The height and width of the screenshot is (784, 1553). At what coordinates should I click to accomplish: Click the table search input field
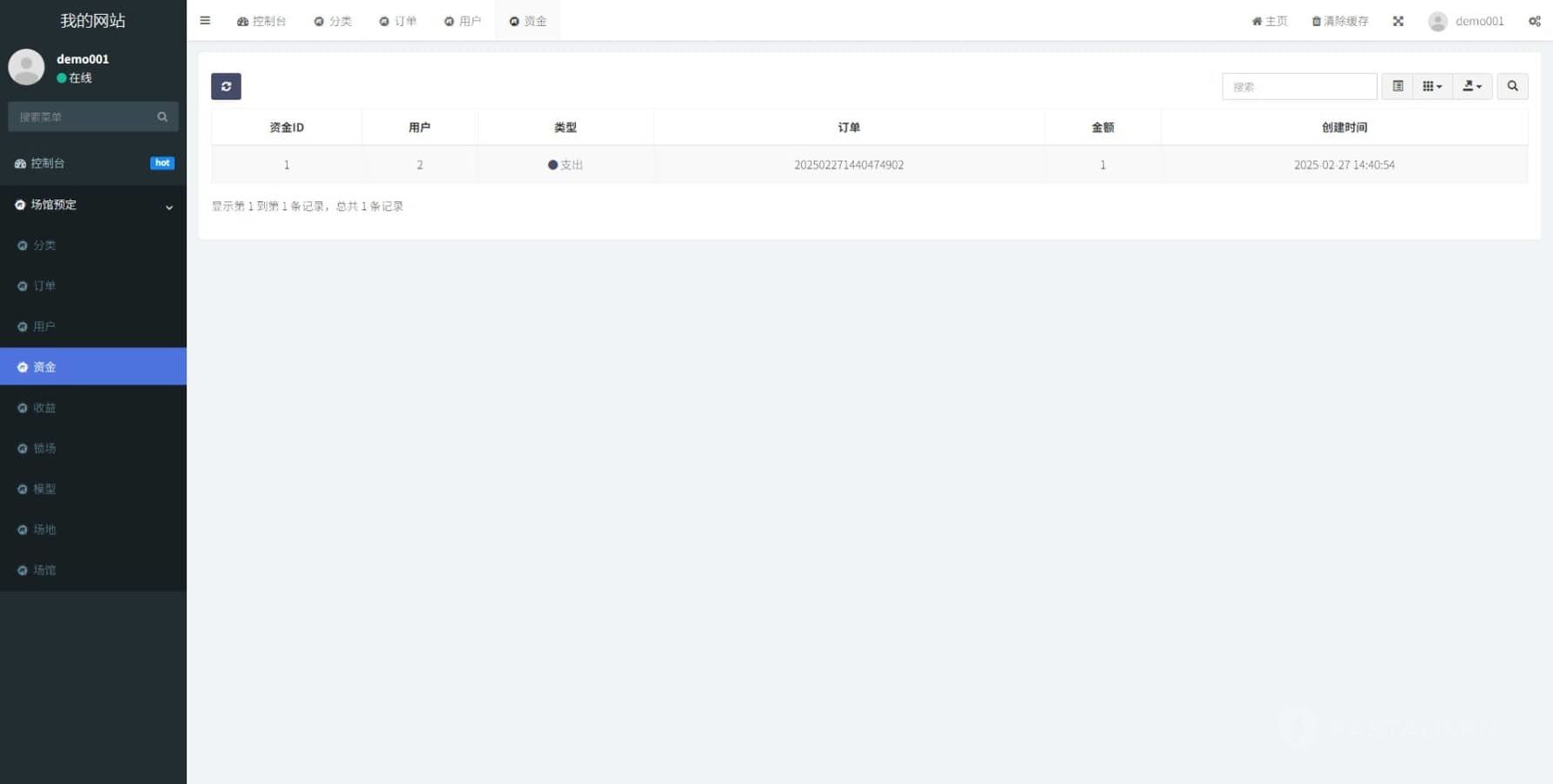coord(1299,86)
